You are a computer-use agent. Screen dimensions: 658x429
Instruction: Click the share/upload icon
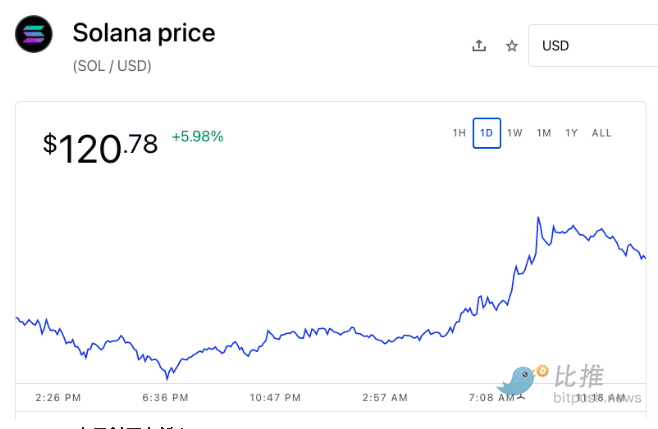coord(479,46)
